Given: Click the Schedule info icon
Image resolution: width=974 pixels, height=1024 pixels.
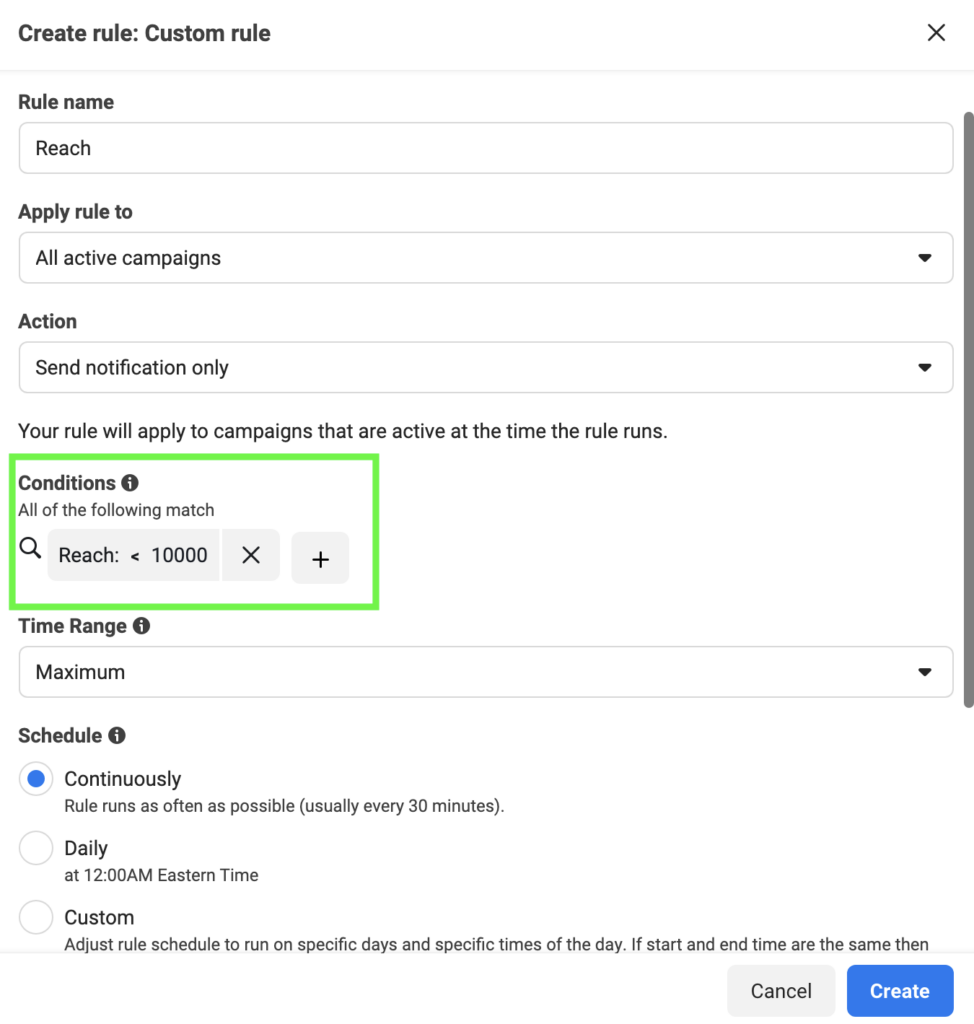Looking at the screenshot, I should (117, 736).
